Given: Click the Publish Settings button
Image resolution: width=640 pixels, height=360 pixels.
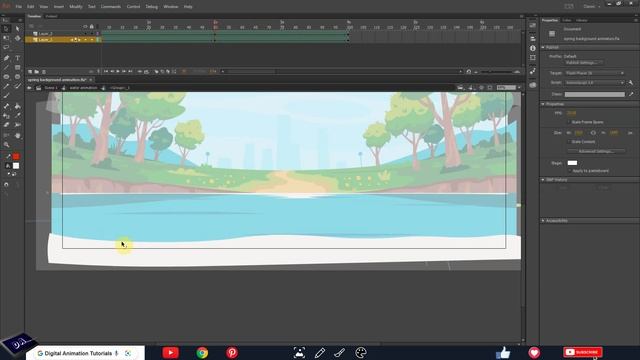Looking at the screenshot, I should tap(584, 62).
